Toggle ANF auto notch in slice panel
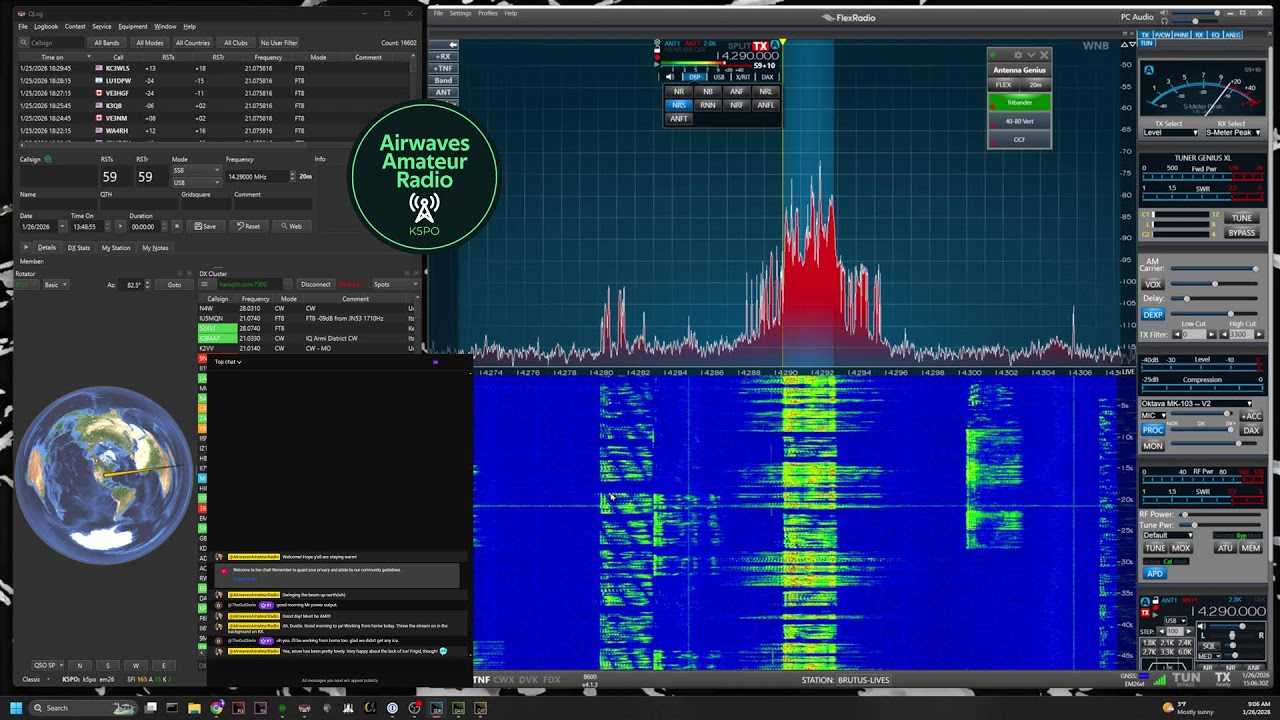 [x=737, y=91]
